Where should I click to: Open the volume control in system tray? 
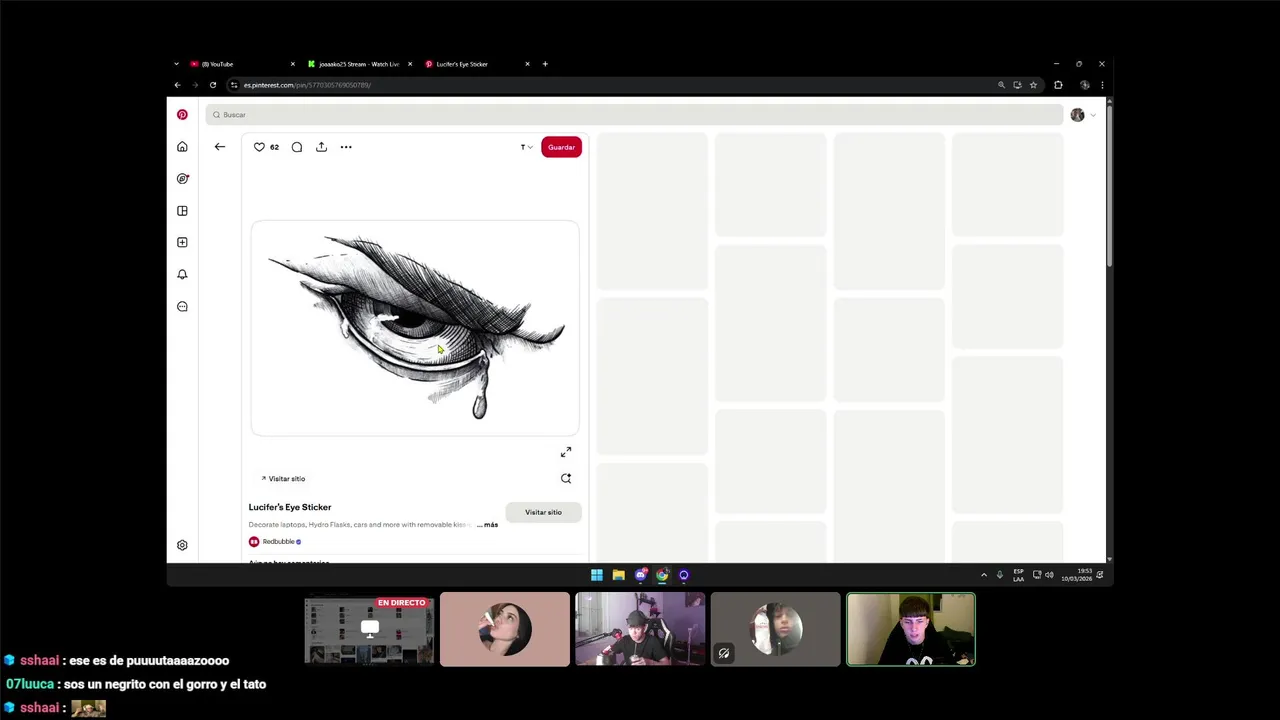(1049, 575)
